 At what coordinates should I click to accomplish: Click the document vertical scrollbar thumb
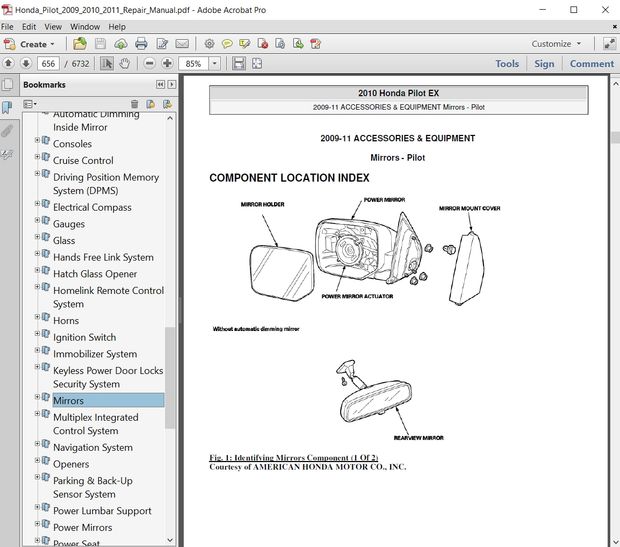(616, 137)
